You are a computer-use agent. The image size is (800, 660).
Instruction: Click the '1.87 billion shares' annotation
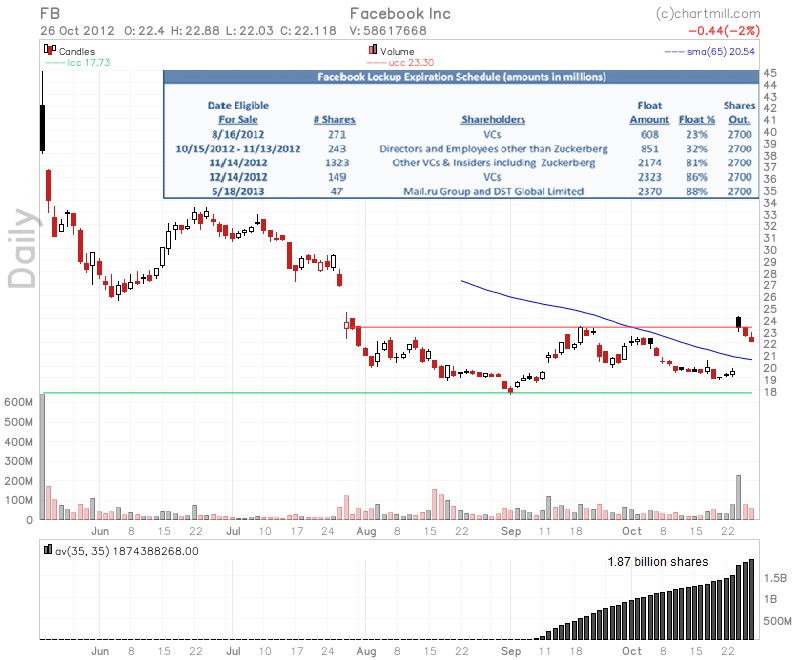[x=658, y=562]
